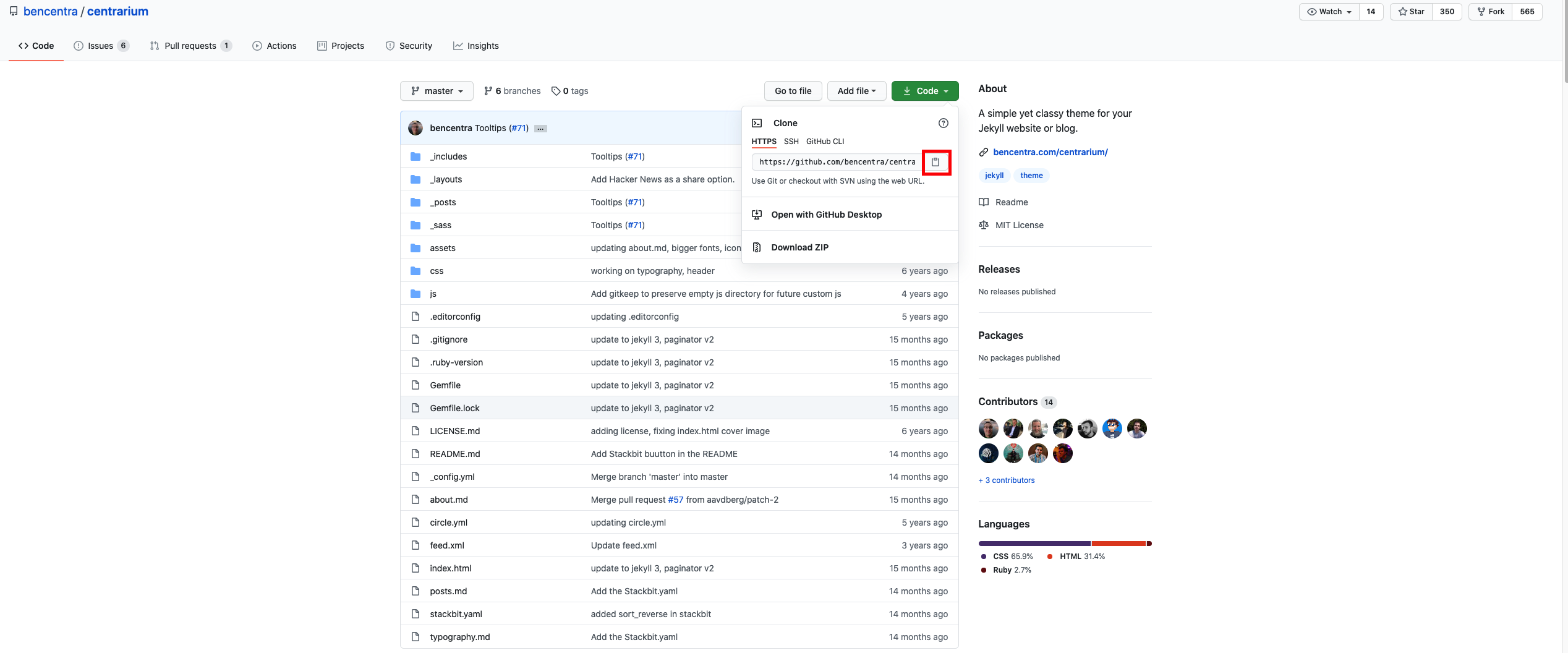1568x653 pixels.
Task: Open the clone help question-mark icon
Action: pyautogui.click(x=943, y=123)
